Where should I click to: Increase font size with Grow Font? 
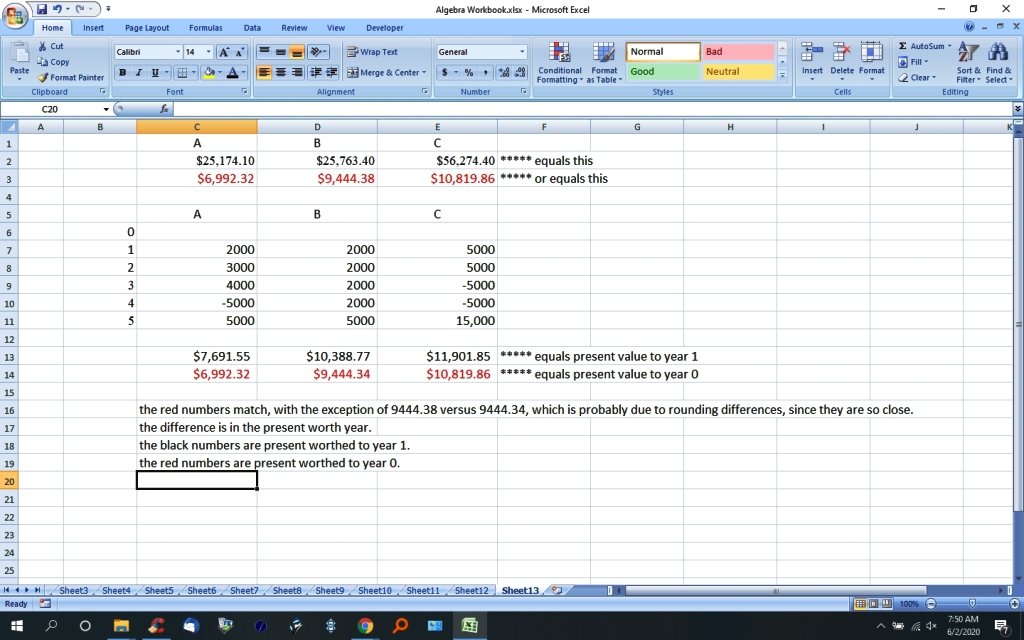point(224,52)
